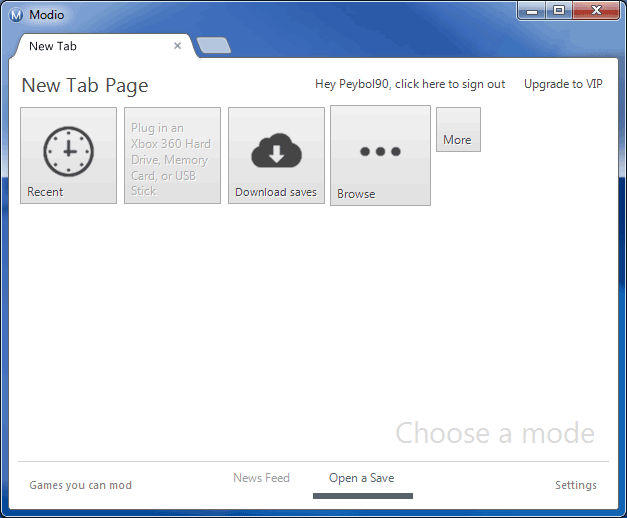
Task: Maximize the Modio window
Action: [558, 11]
